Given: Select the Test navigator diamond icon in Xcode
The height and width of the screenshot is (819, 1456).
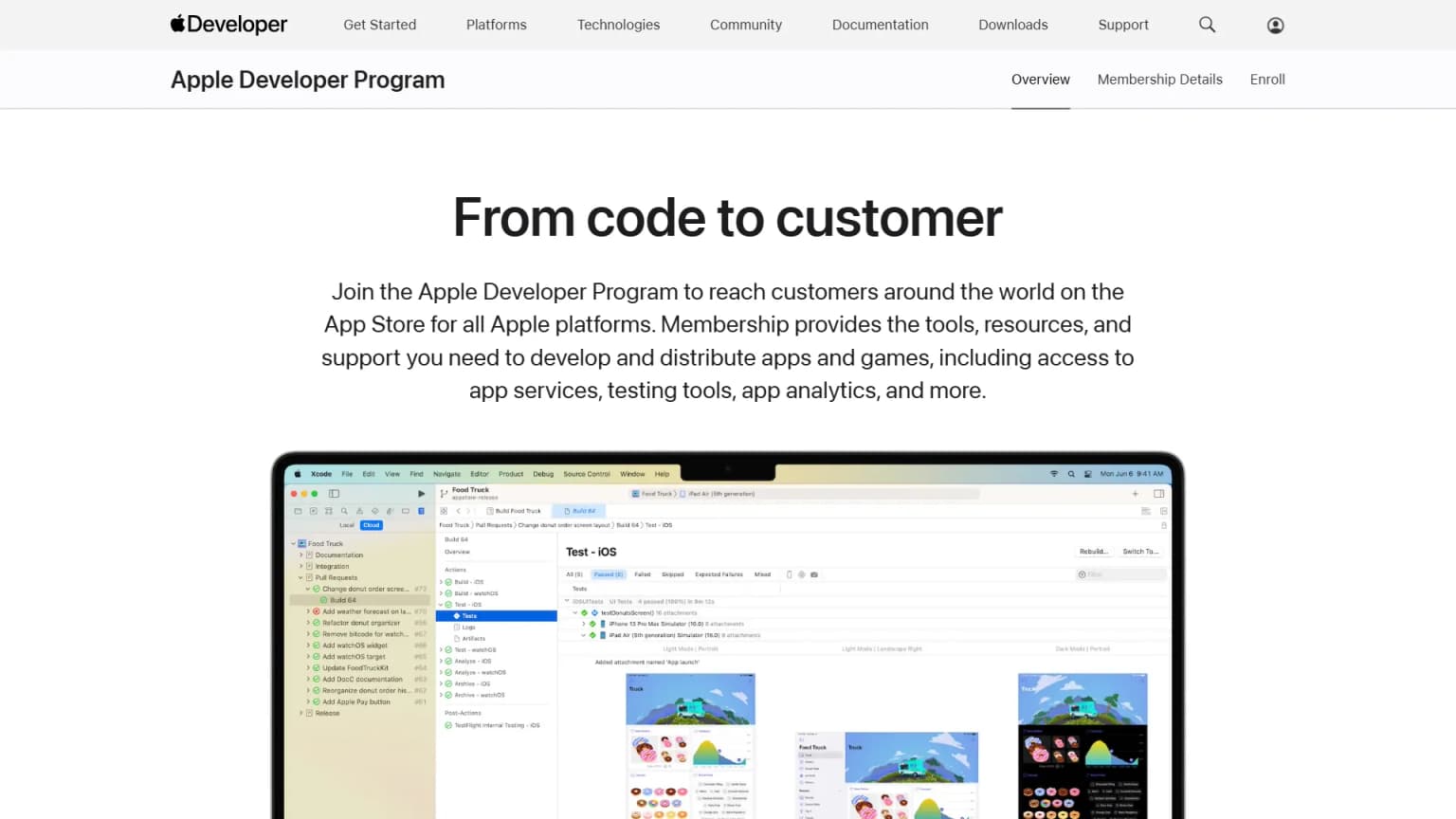Looking at the screenshot, I should pyautogui.click(x=375, y=511).
